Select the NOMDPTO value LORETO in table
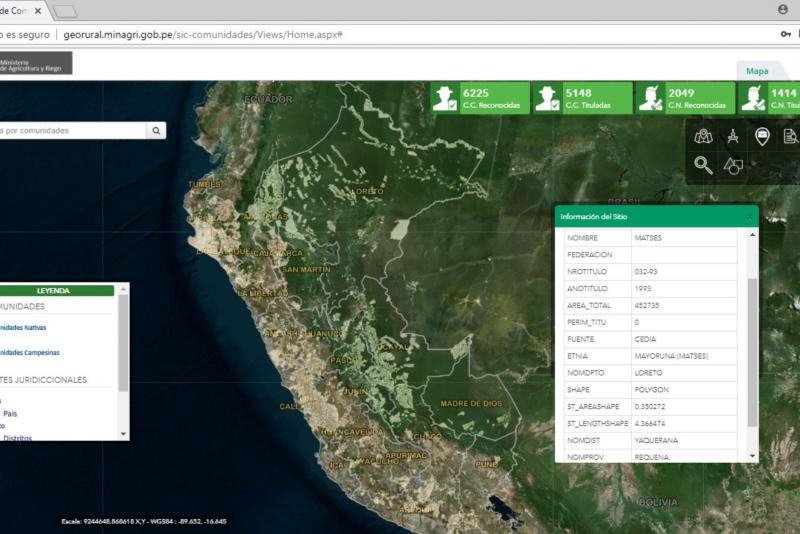800x534 pixels. click(648, 372)
